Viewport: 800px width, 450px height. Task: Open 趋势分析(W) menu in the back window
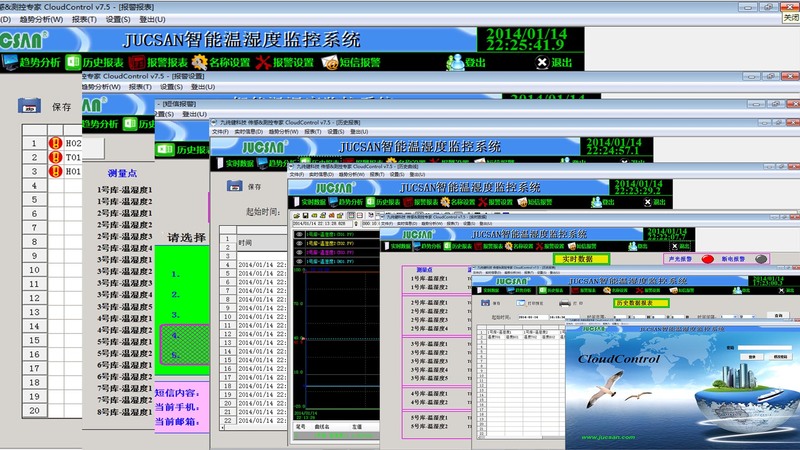click(41, 19)
